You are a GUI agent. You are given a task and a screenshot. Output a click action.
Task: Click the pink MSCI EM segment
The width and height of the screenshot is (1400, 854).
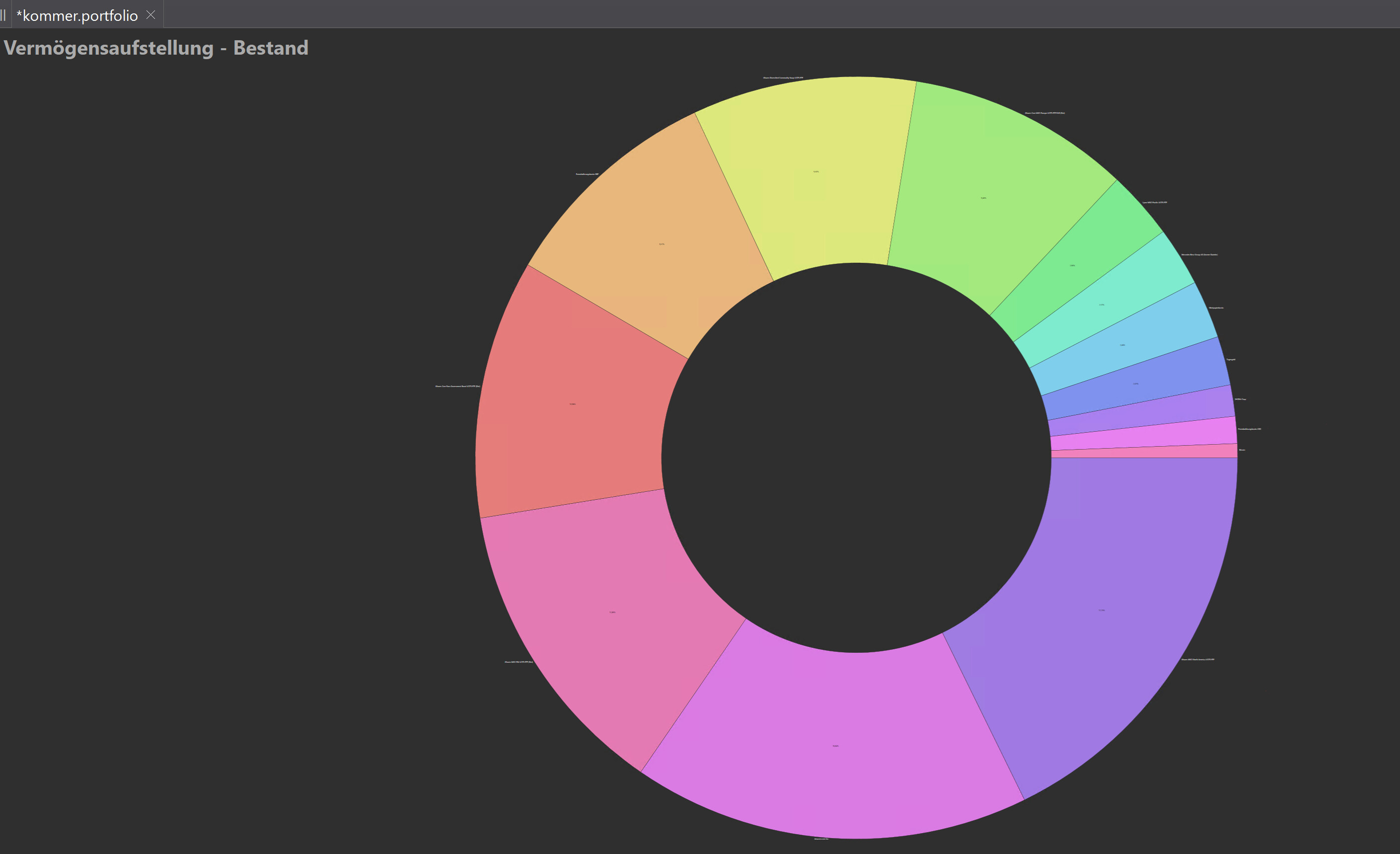612,612
